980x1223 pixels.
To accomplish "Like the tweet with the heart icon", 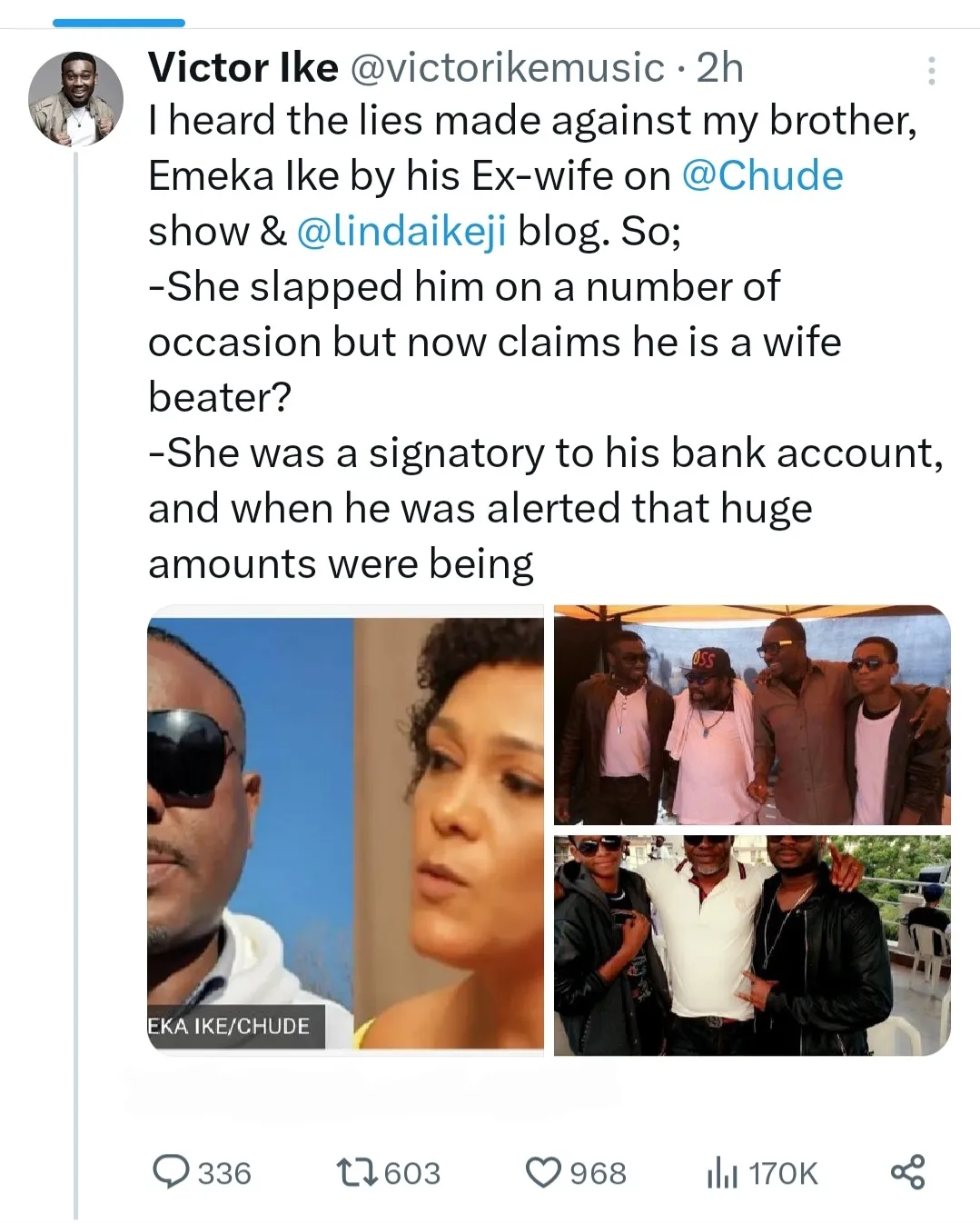I will [x=544, y=1172].
